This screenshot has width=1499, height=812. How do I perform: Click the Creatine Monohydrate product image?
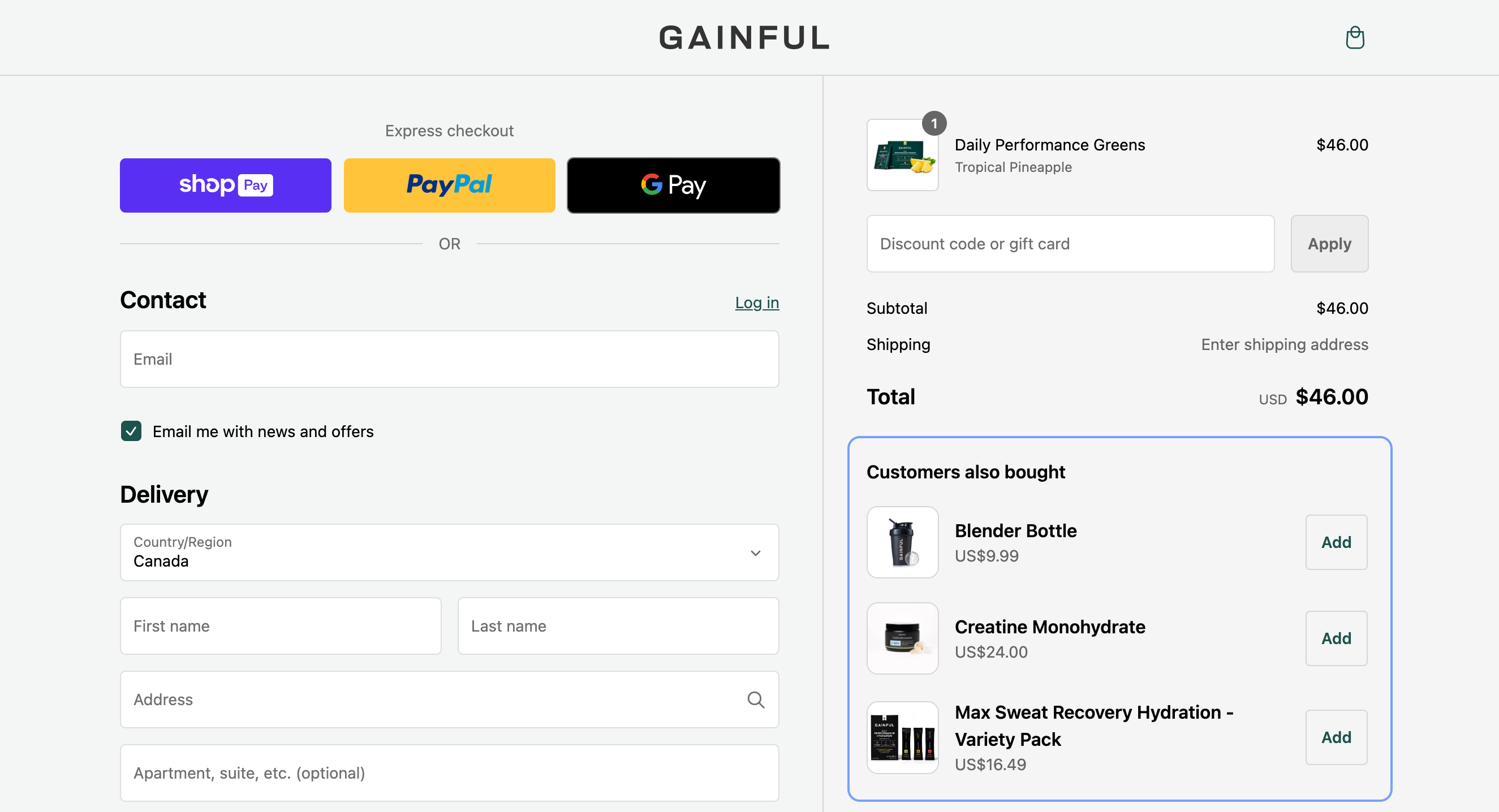point(902,638)
